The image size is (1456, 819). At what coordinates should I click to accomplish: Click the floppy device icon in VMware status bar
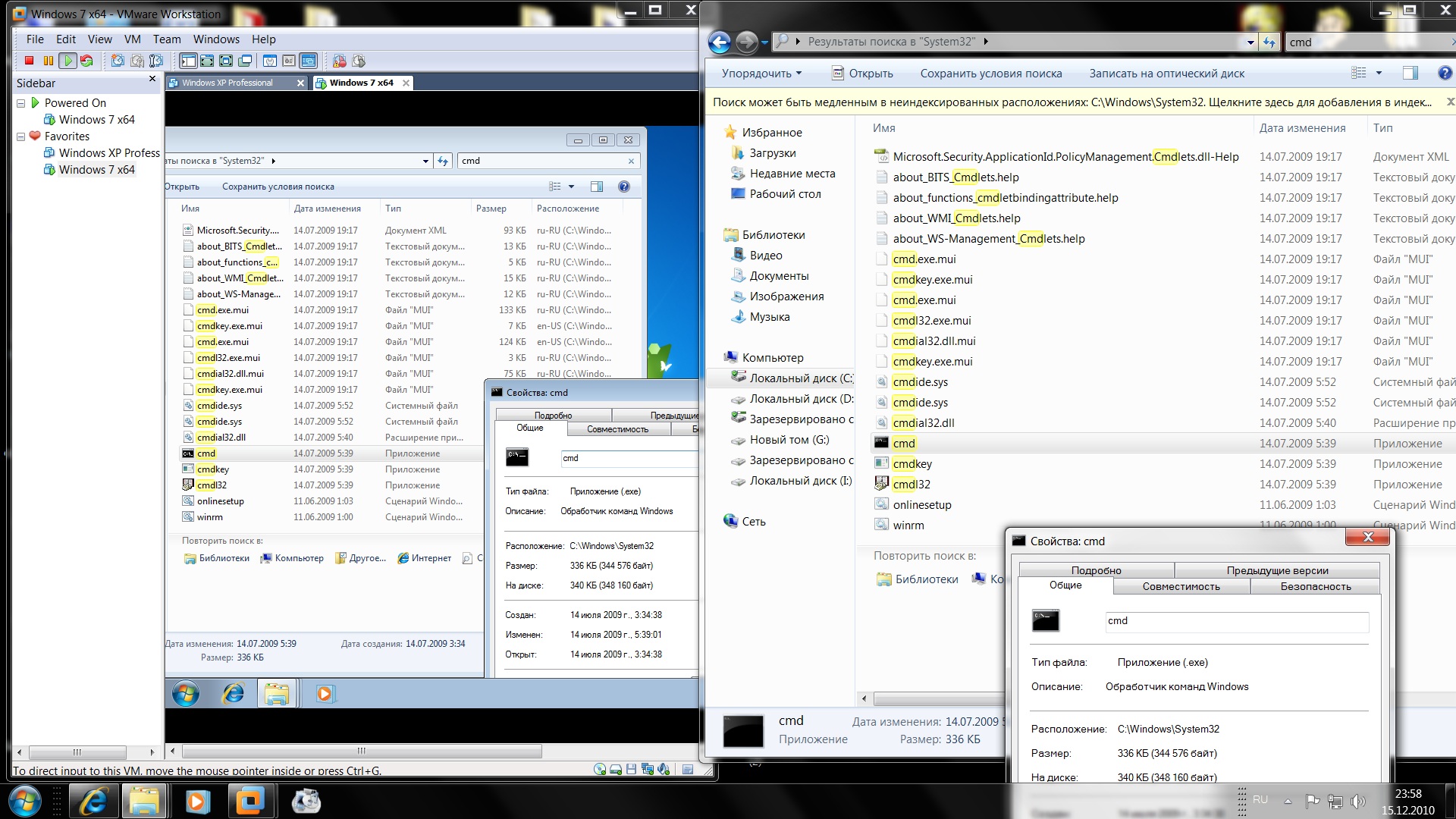pyautogui.click(x=631, y=770)
